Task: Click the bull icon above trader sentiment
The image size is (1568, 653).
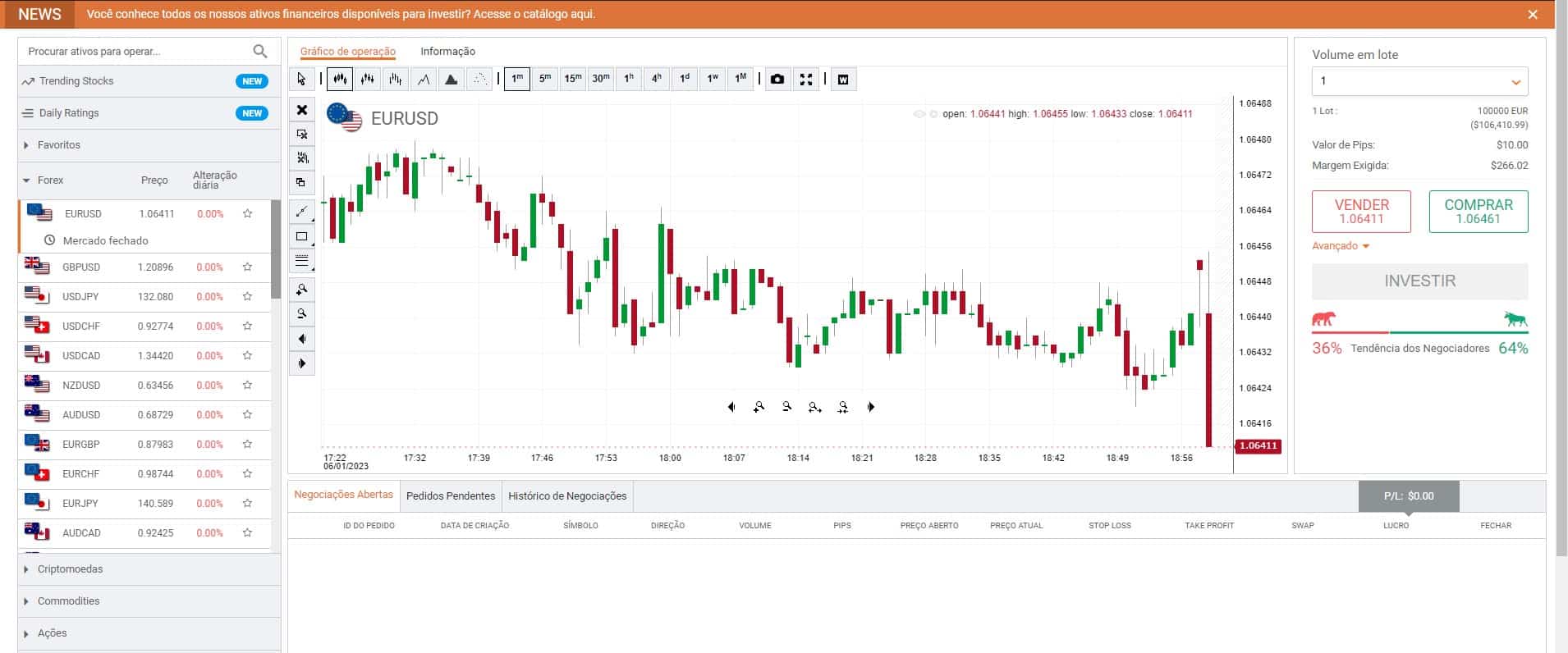Action: pos(1515,319)
